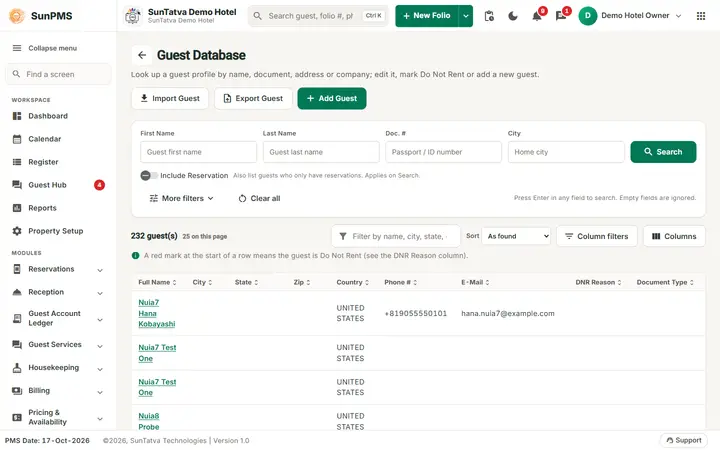Click the SunTatva Demo Hotel logo
Image resolution: width=720 pixels, height=450 pixels.
[x=133, y=16]
